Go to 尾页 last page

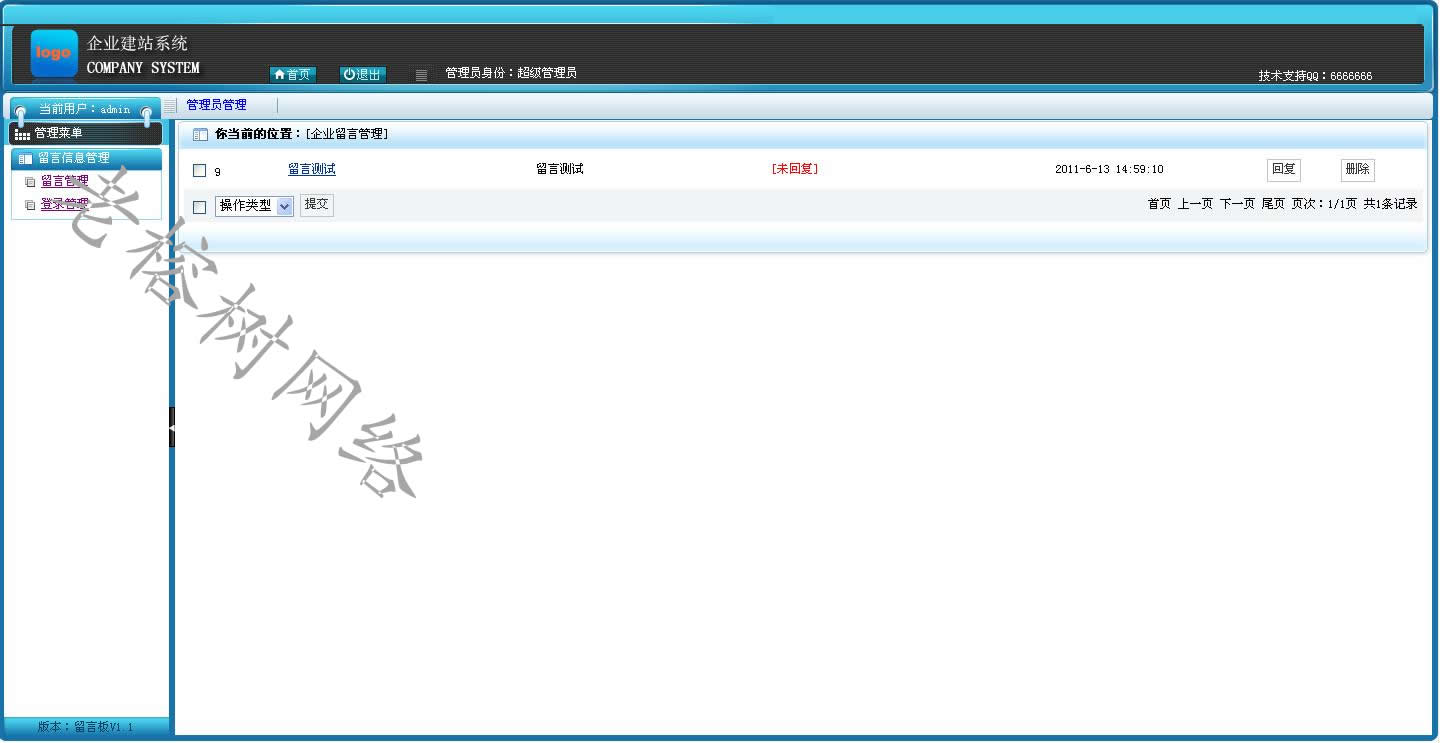click(1273, 204)
